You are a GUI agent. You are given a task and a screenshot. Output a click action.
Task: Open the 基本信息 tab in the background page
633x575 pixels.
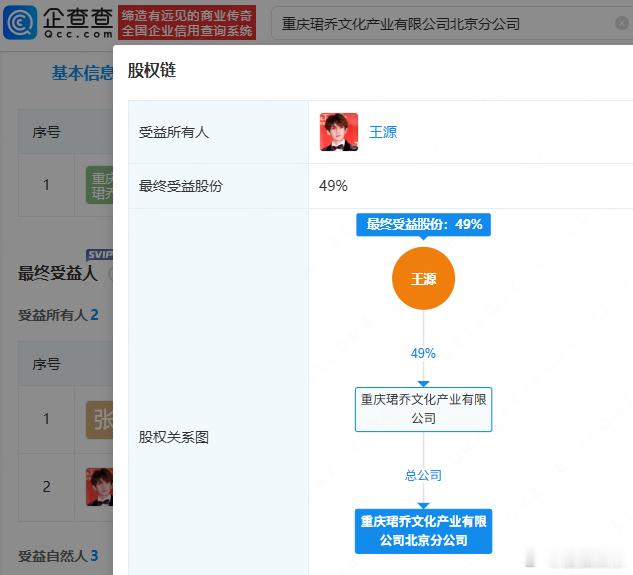pyautogui.click(x=82, y=73)
